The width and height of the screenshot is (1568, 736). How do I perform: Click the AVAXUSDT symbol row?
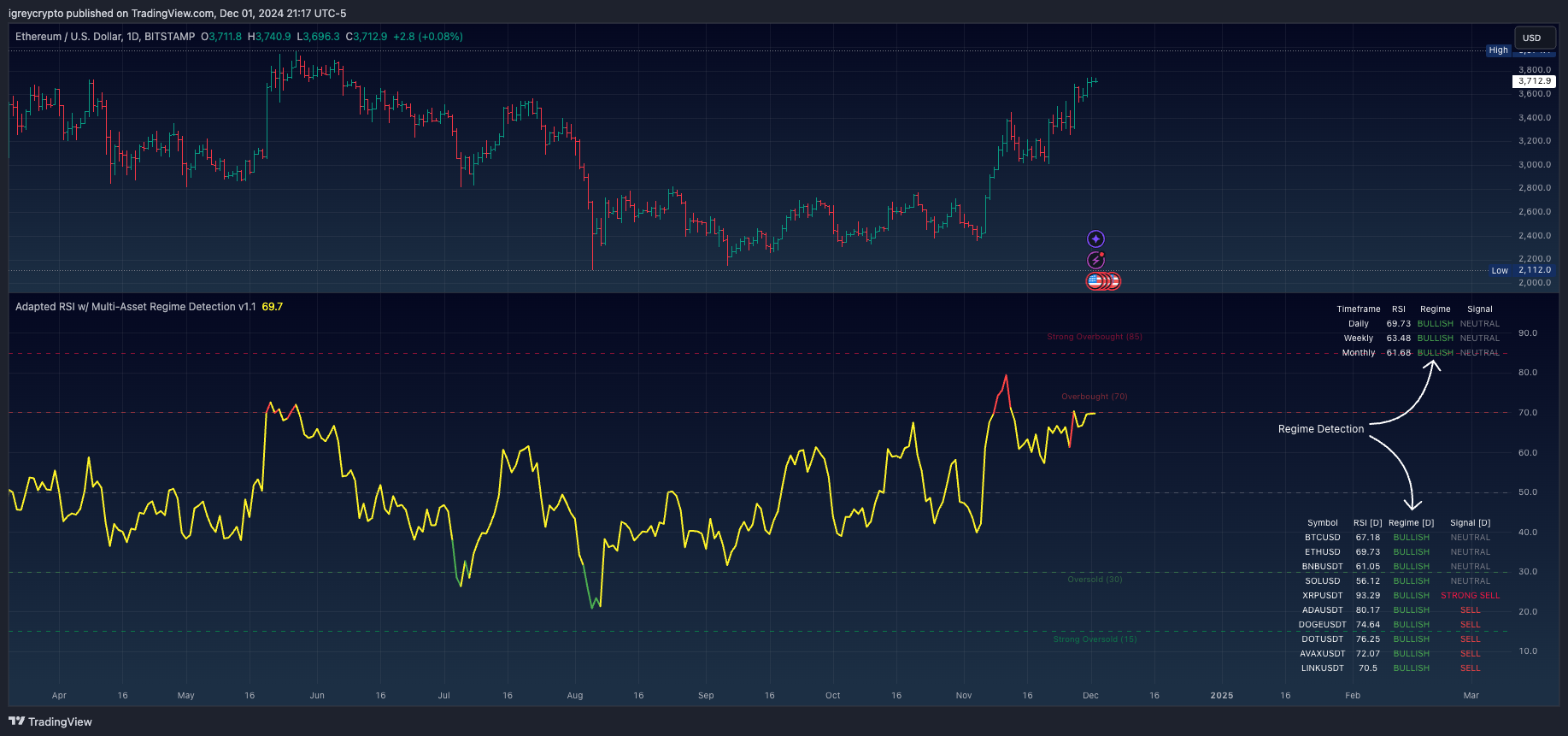click(x=1323, y=654)
